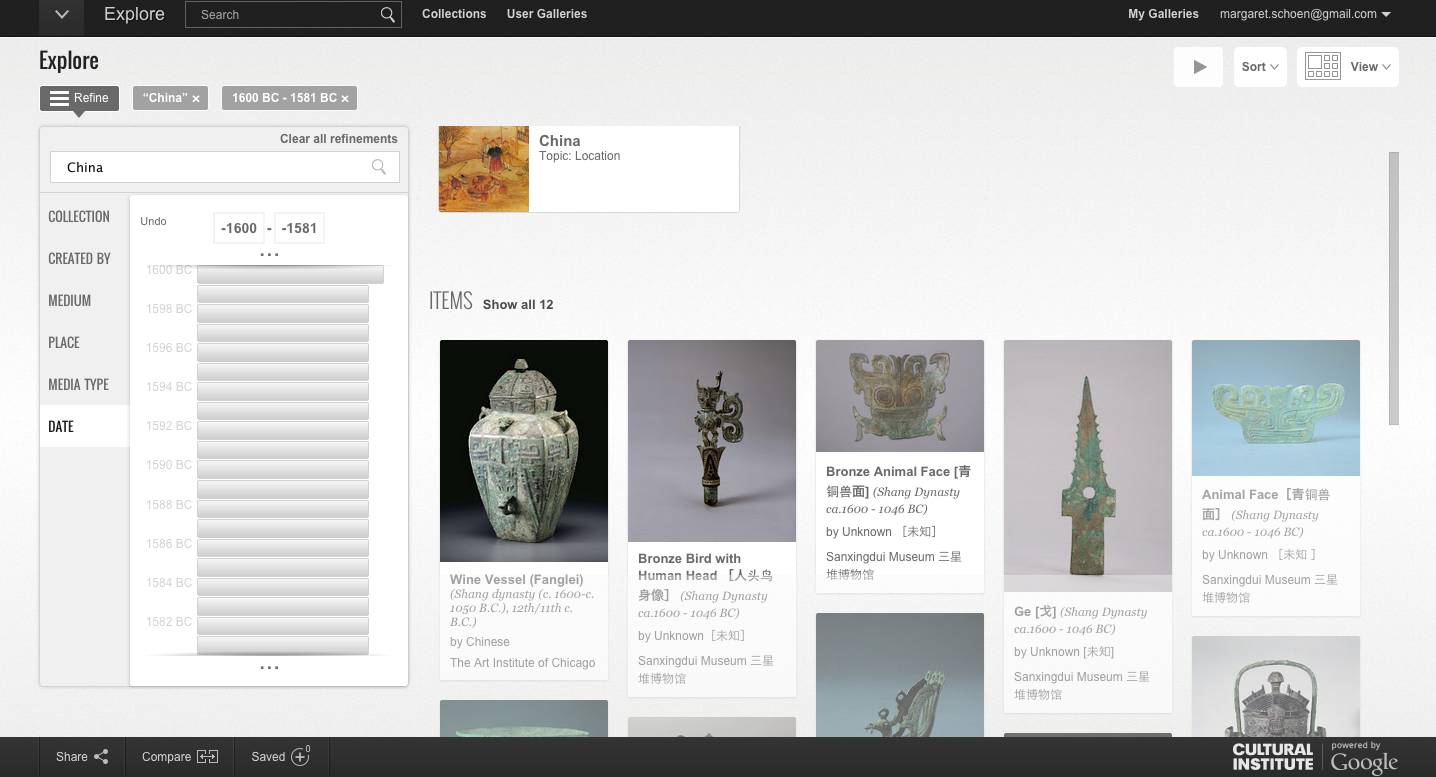Open Saved items in bottom bar

pyautogui.click(x=281, y=757)
